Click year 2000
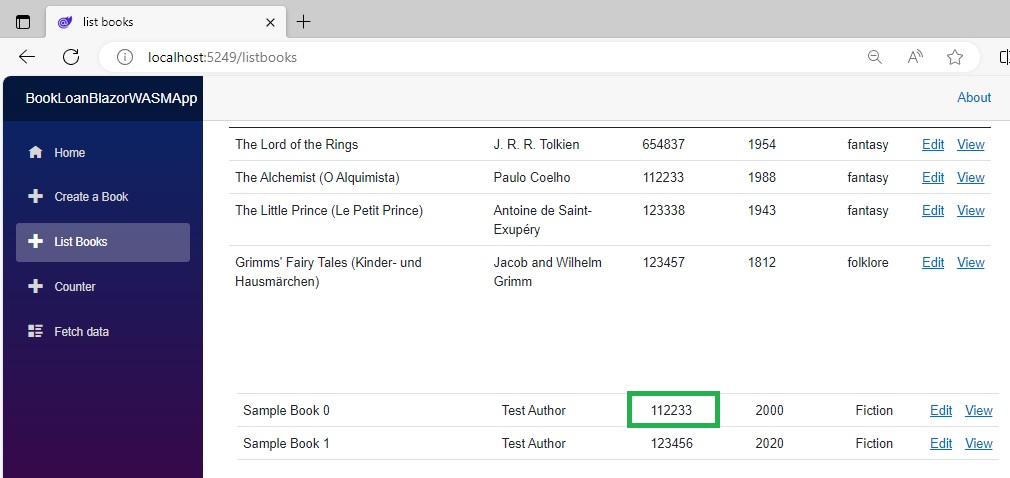Screen dimensions: 1010x478 coord(770,410)
